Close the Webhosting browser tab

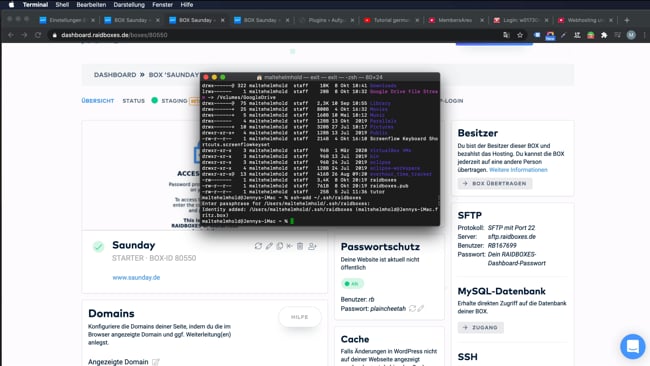point(611,20)
